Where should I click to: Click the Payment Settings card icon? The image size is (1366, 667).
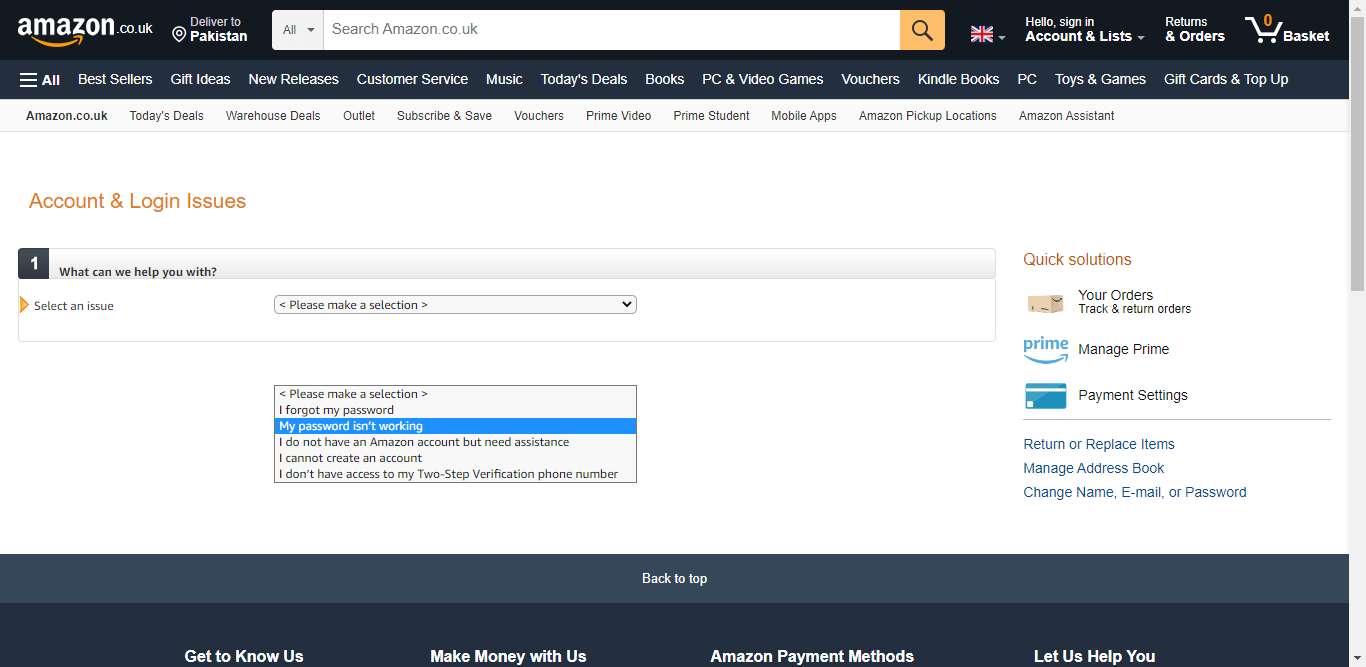pos(1046,396)
